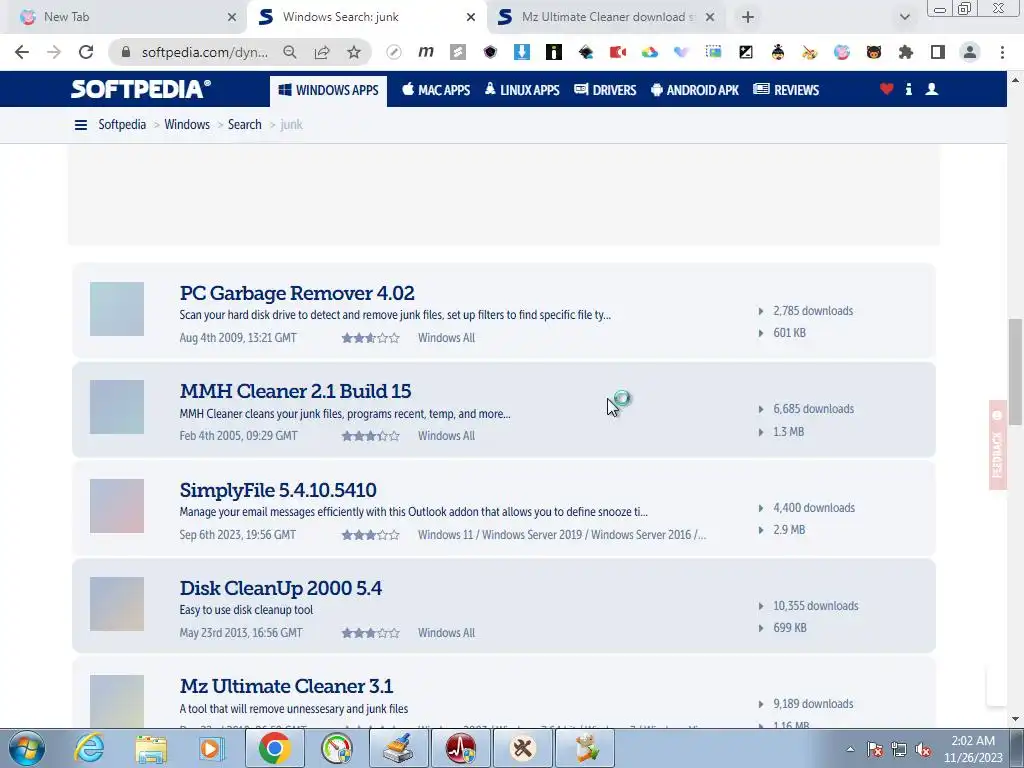Open the Chrome three-dot menu
The width and height of the screenshot is (1024, 768).
point(1002,52)
